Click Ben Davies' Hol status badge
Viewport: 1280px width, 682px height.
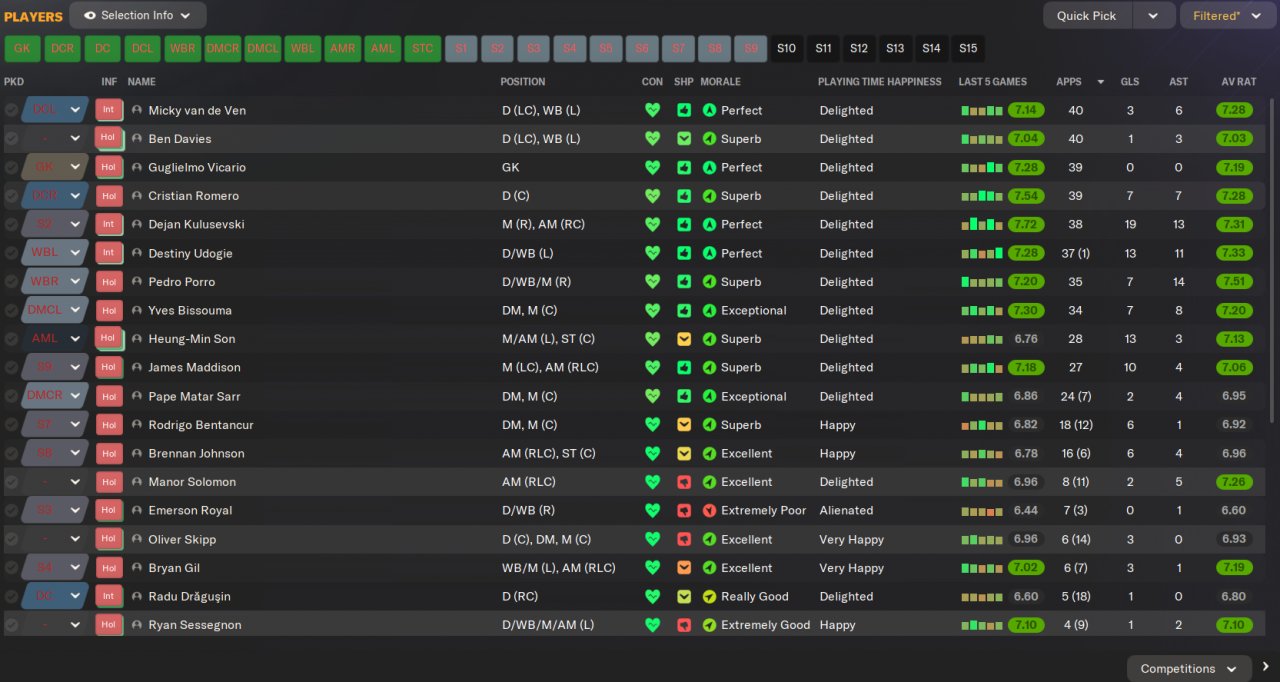coord(108,139)
